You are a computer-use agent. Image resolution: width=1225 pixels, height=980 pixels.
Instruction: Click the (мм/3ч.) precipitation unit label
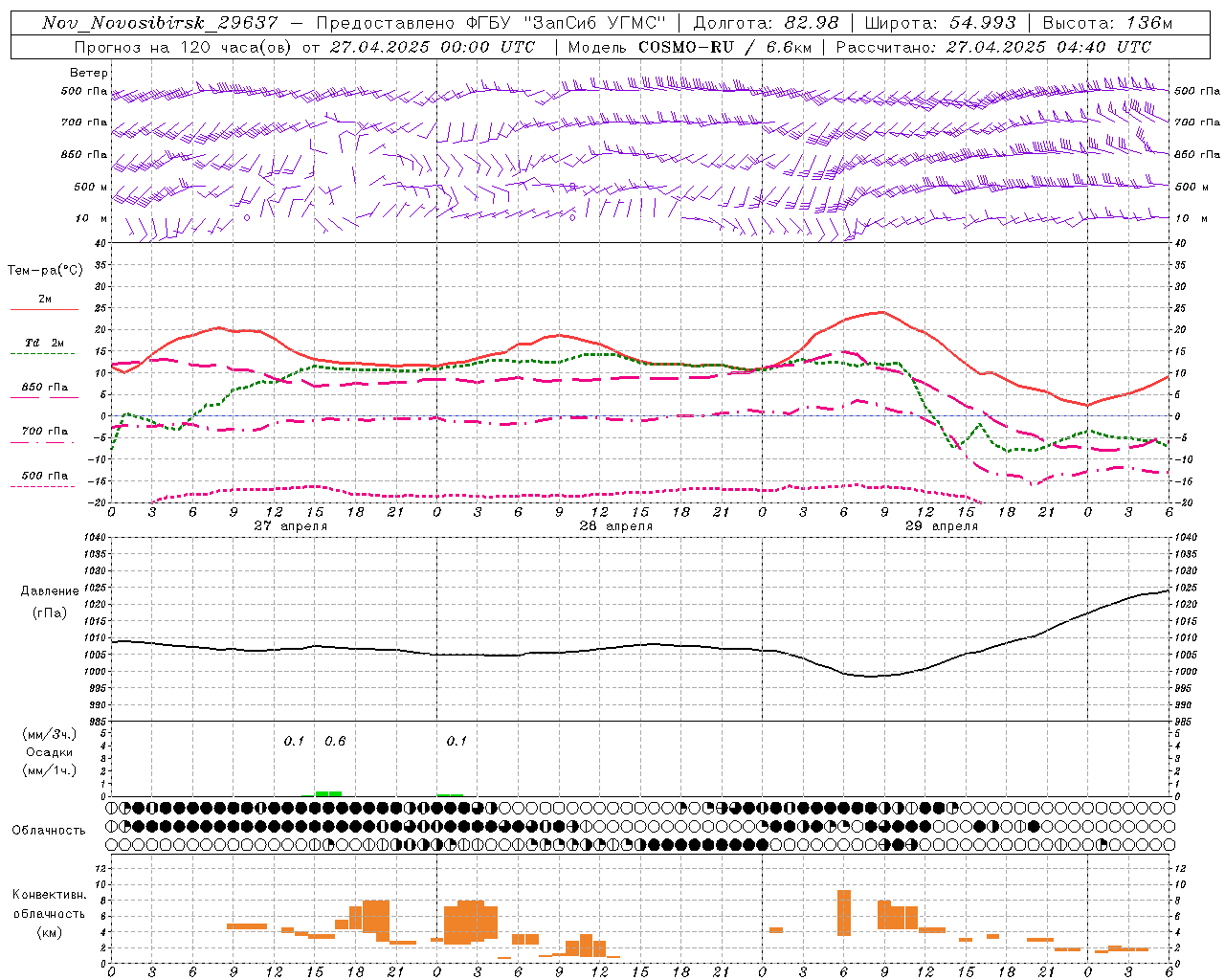click(x=50, y=735)
